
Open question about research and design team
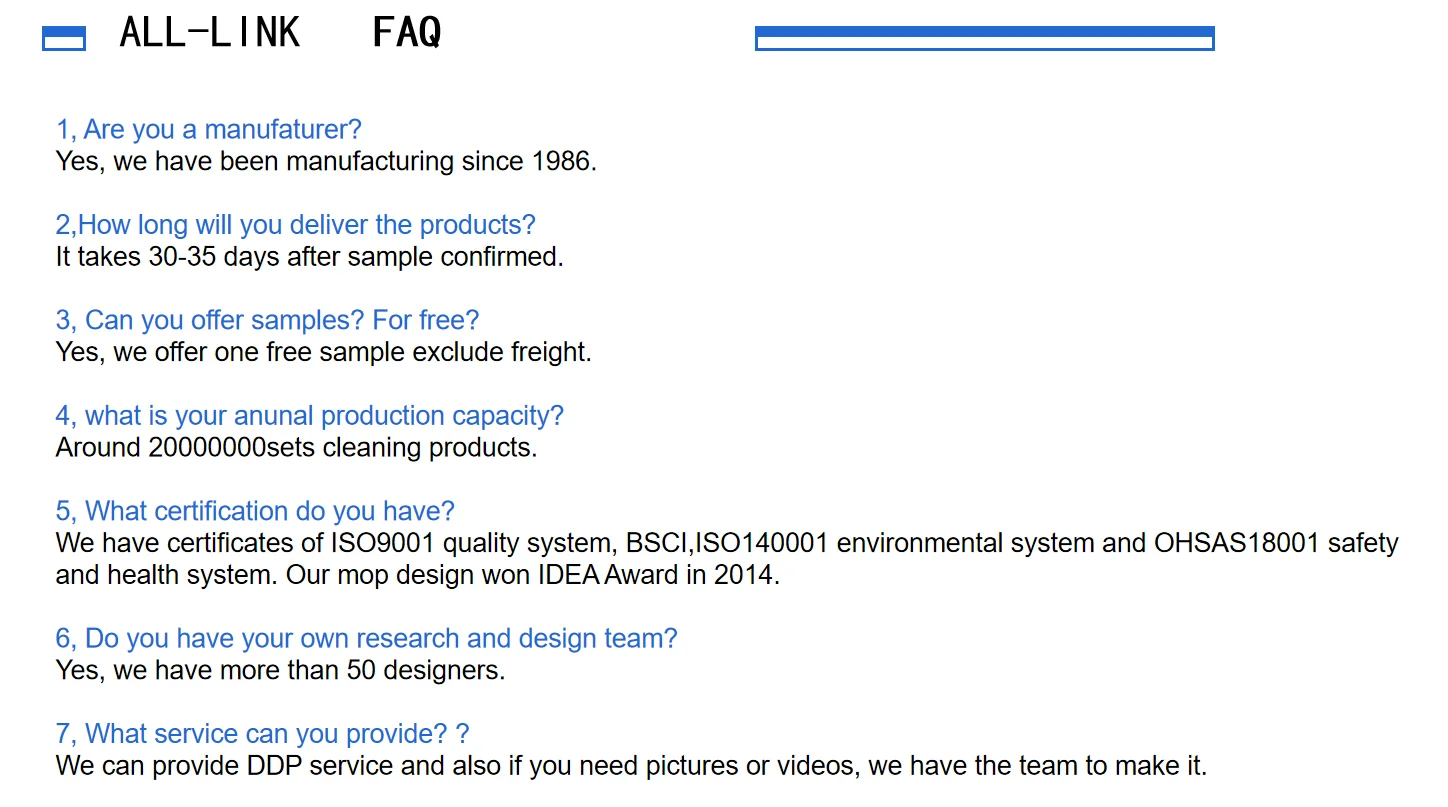click(x=366, y=638)
